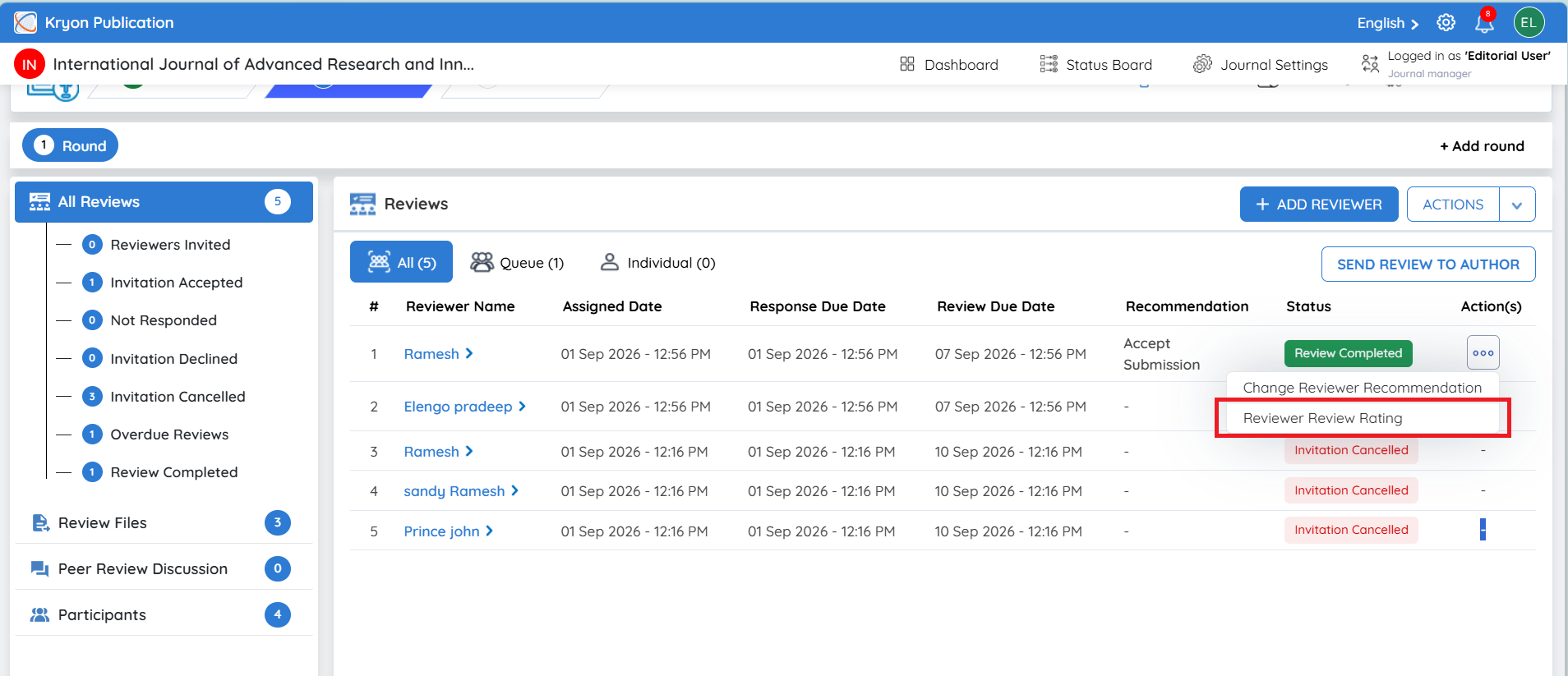Switch to the Individual (0) tab
The image size is (1568, 676).
(x=658, y=263)
